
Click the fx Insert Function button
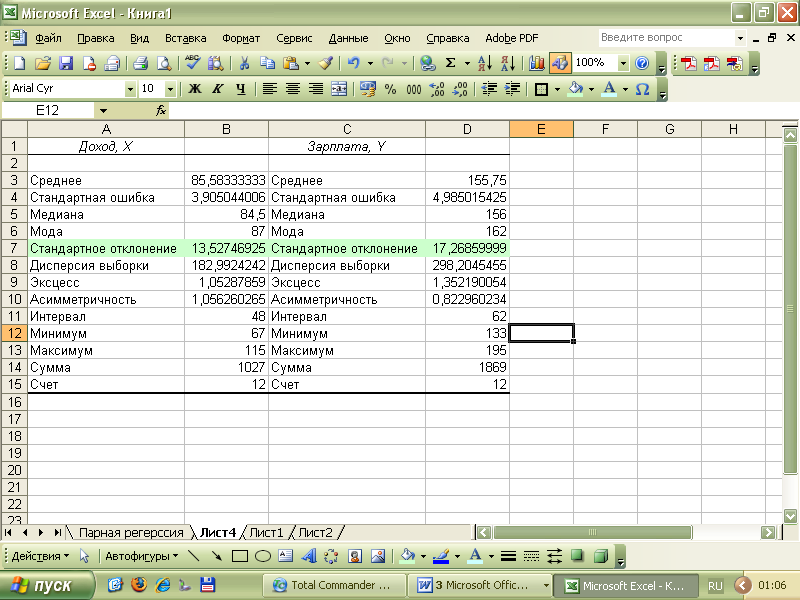161,110
